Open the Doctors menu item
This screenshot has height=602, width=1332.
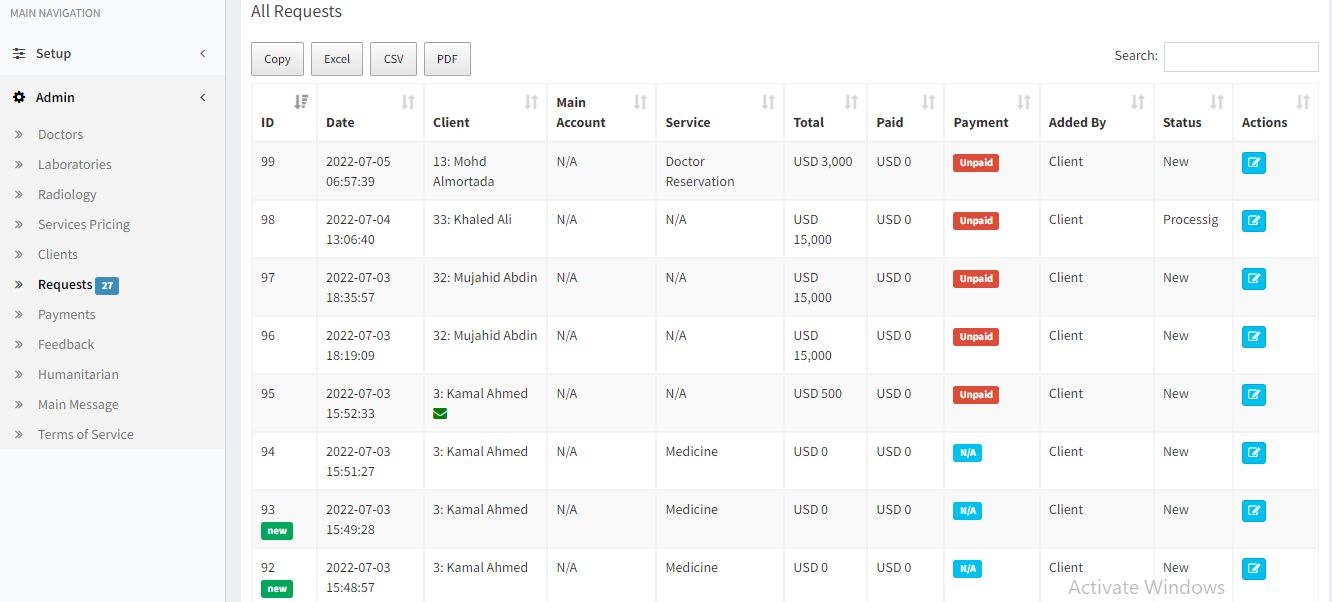tap(60, 135)
